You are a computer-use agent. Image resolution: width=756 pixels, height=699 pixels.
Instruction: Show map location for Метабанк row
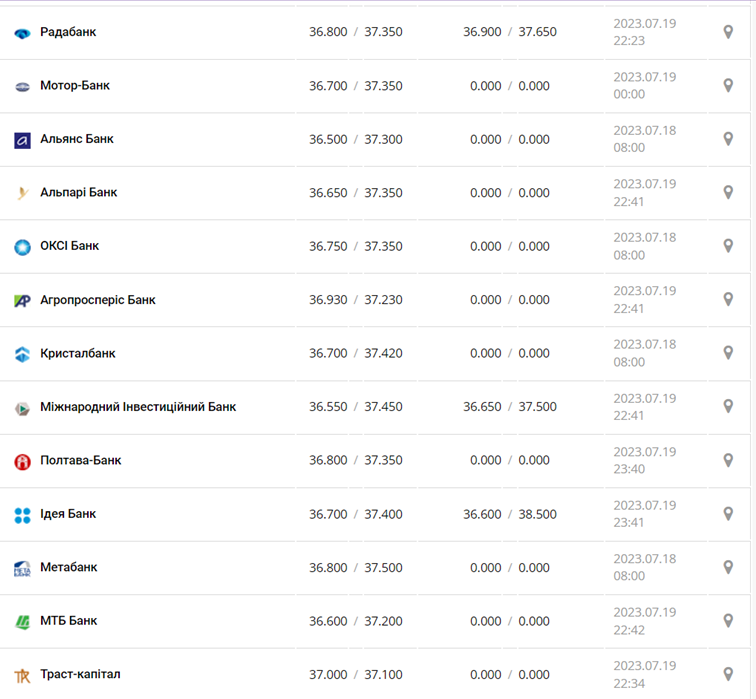pyautogui.click(x=728, y=567)
